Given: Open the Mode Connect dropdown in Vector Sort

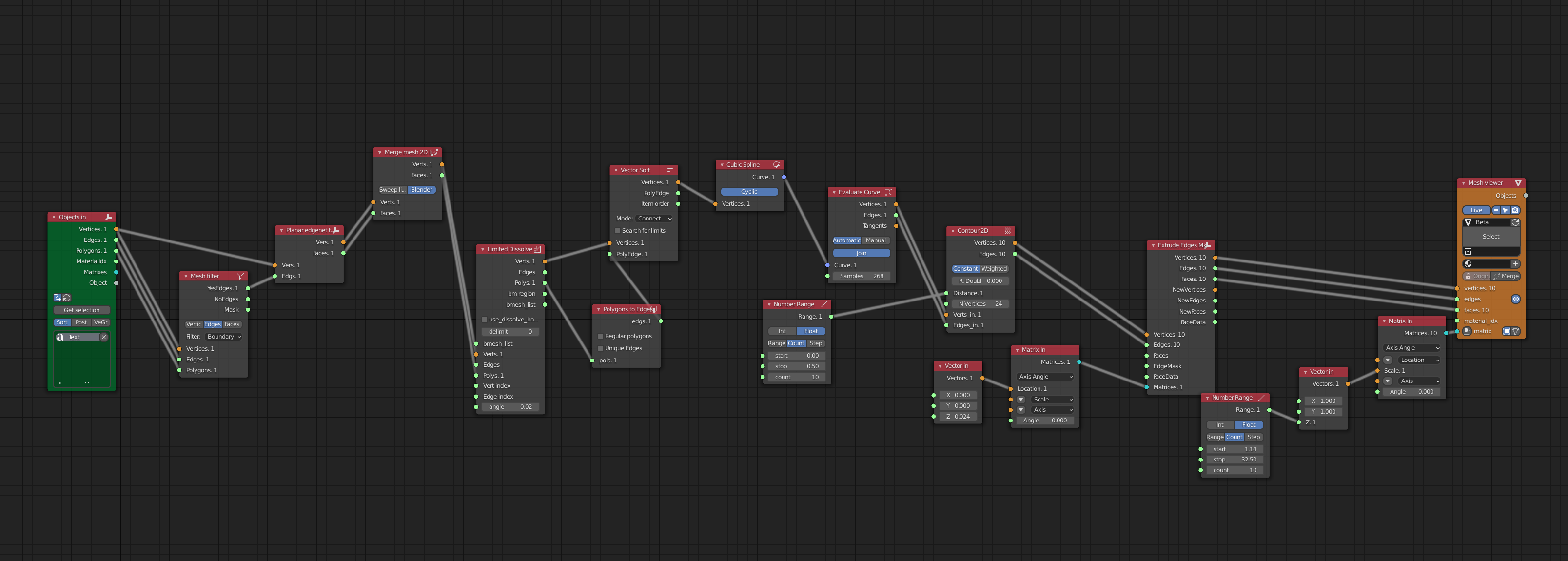Looking at the screenshot, I should (653, 218).
